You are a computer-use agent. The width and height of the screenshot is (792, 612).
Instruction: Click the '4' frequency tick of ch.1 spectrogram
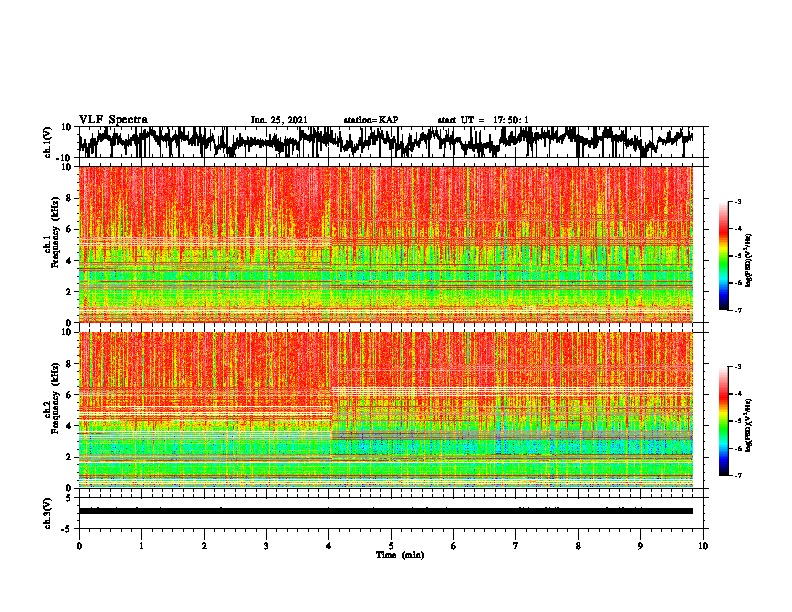click(x=69, y=261)
